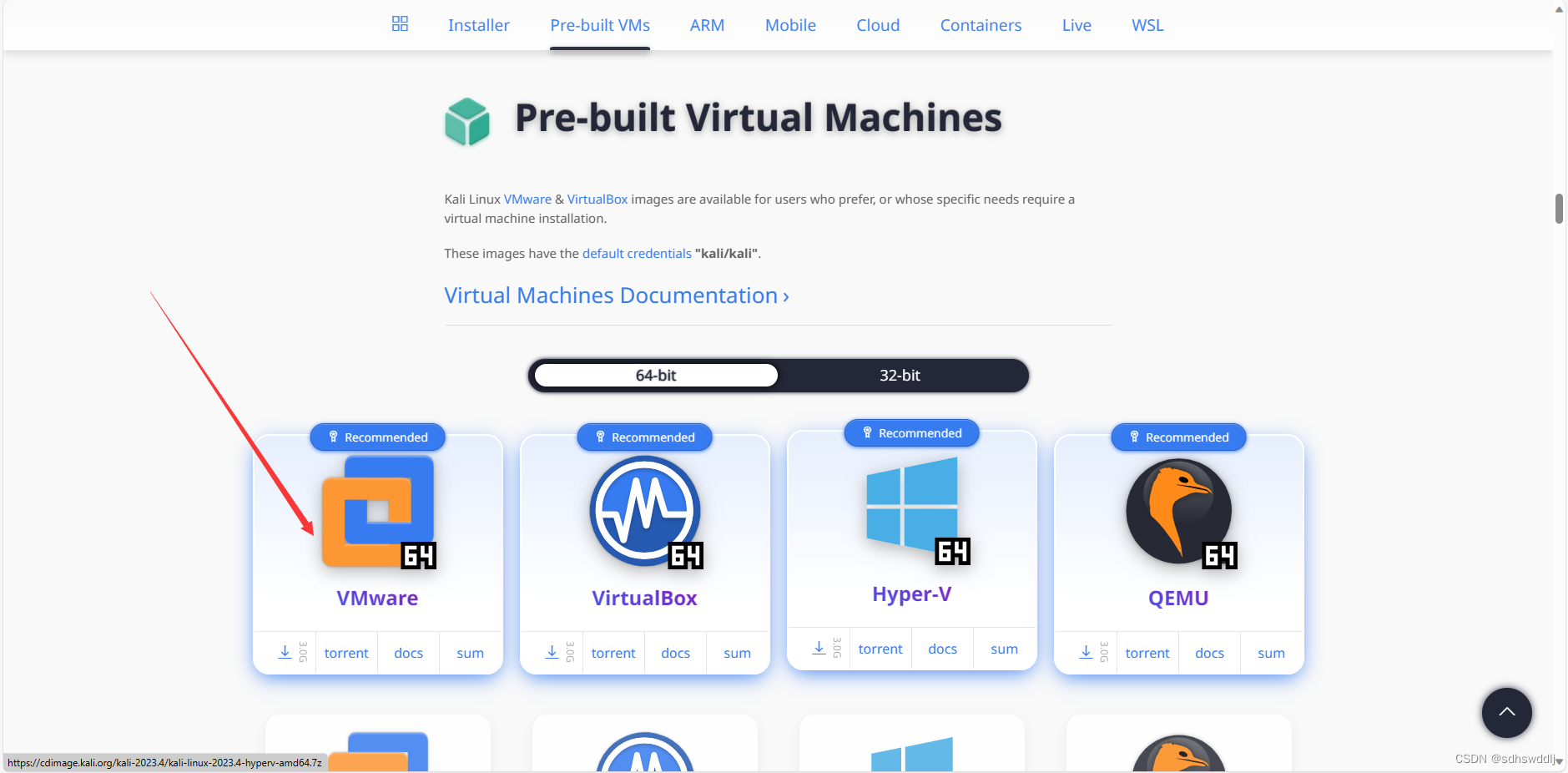Click the Hyper-V Windows logo icon
The width and height of the screenshot is (1568, 773).
[x=916, y=510]
